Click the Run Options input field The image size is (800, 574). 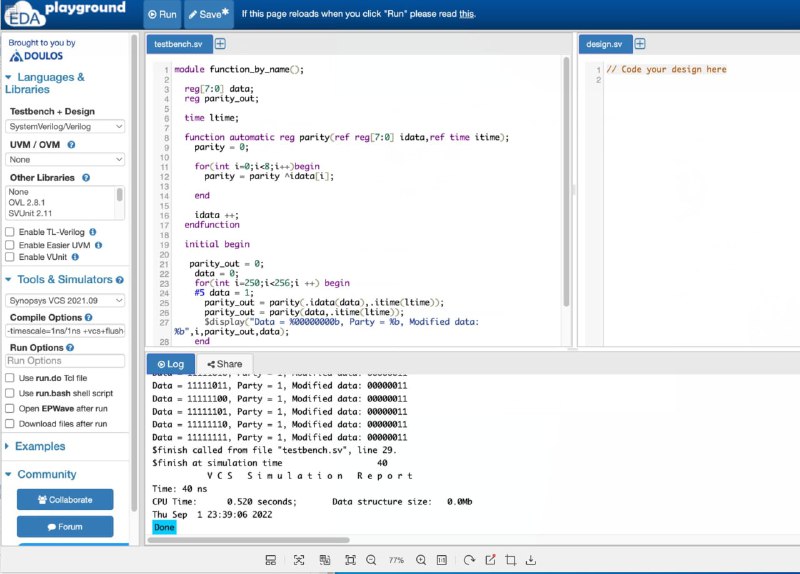coord(65,360)
